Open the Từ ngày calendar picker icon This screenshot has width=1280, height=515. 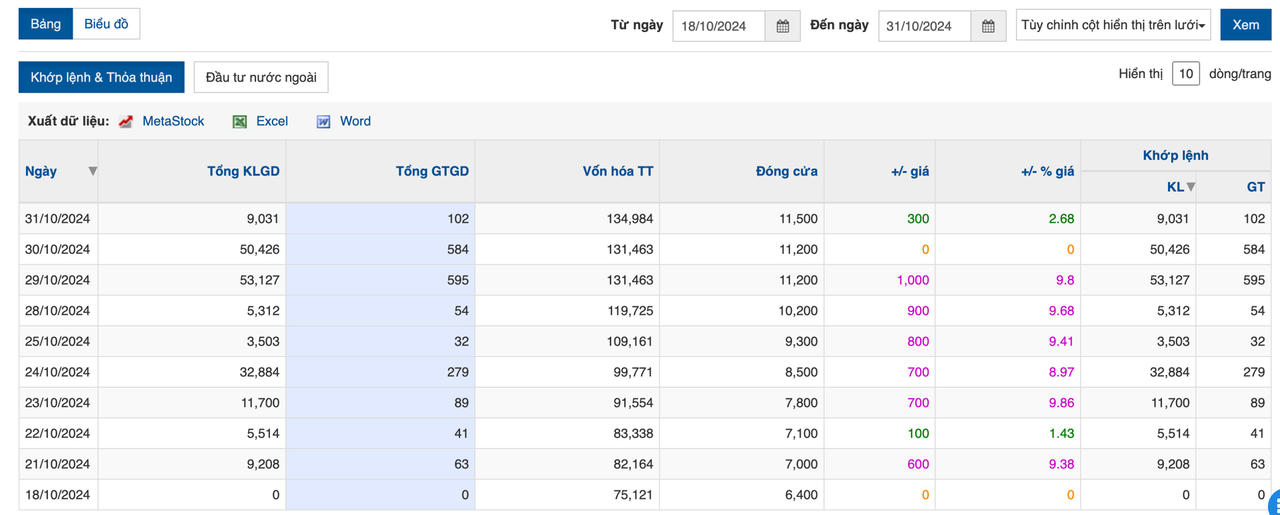coord(783,26)
